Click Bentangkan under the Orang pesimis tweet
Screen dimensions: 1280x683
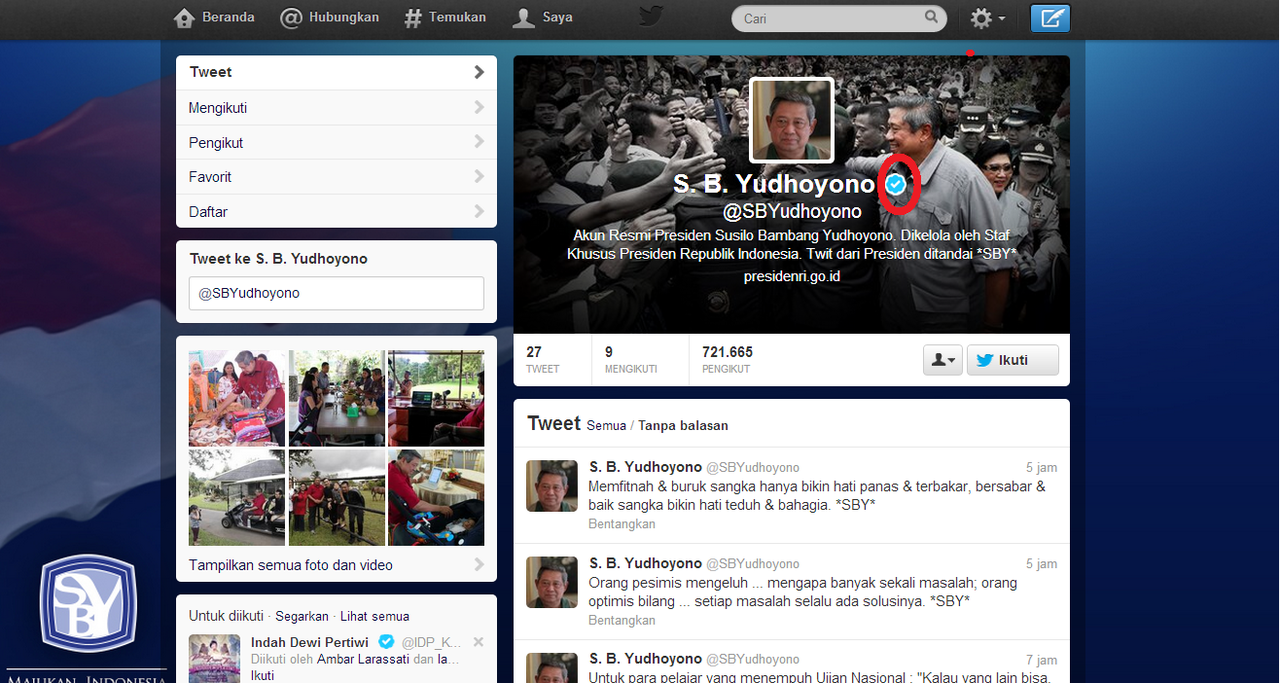(622, 620)
